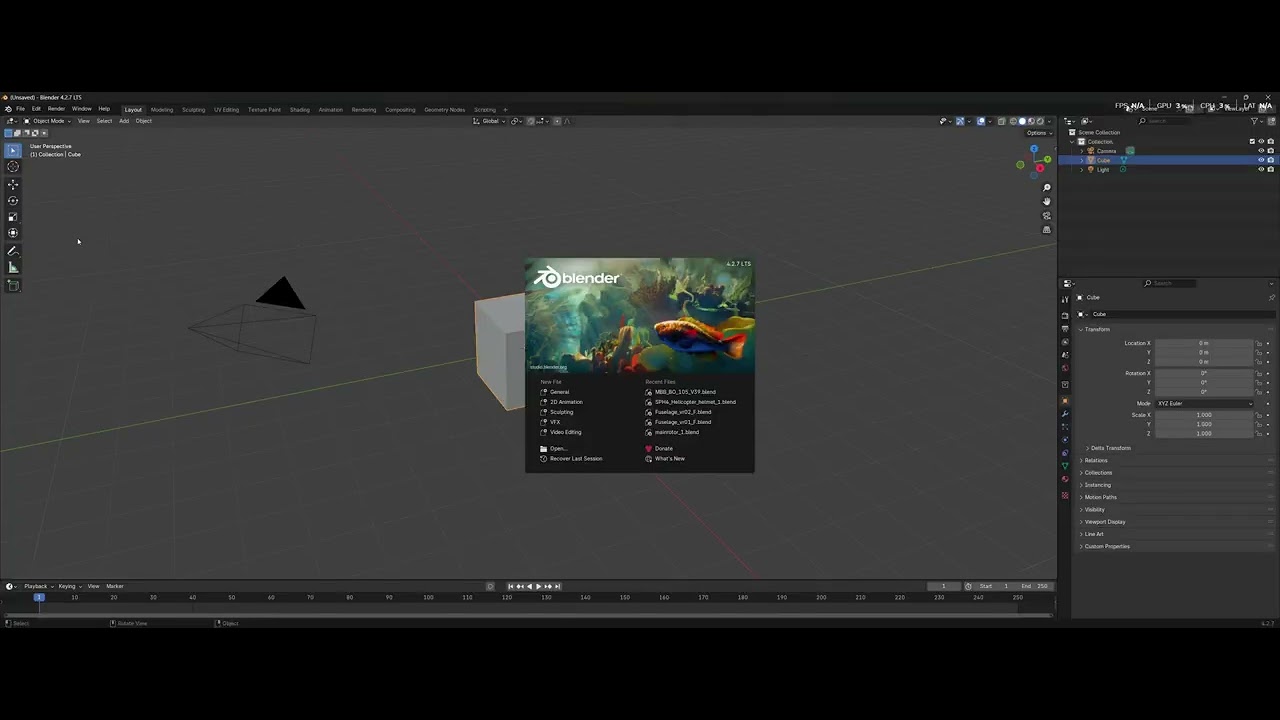This screenshot has height=720, width=1280.
Task: Switch orthographic/perspective view via grid icon
Action: click(x=1047, y=230)
